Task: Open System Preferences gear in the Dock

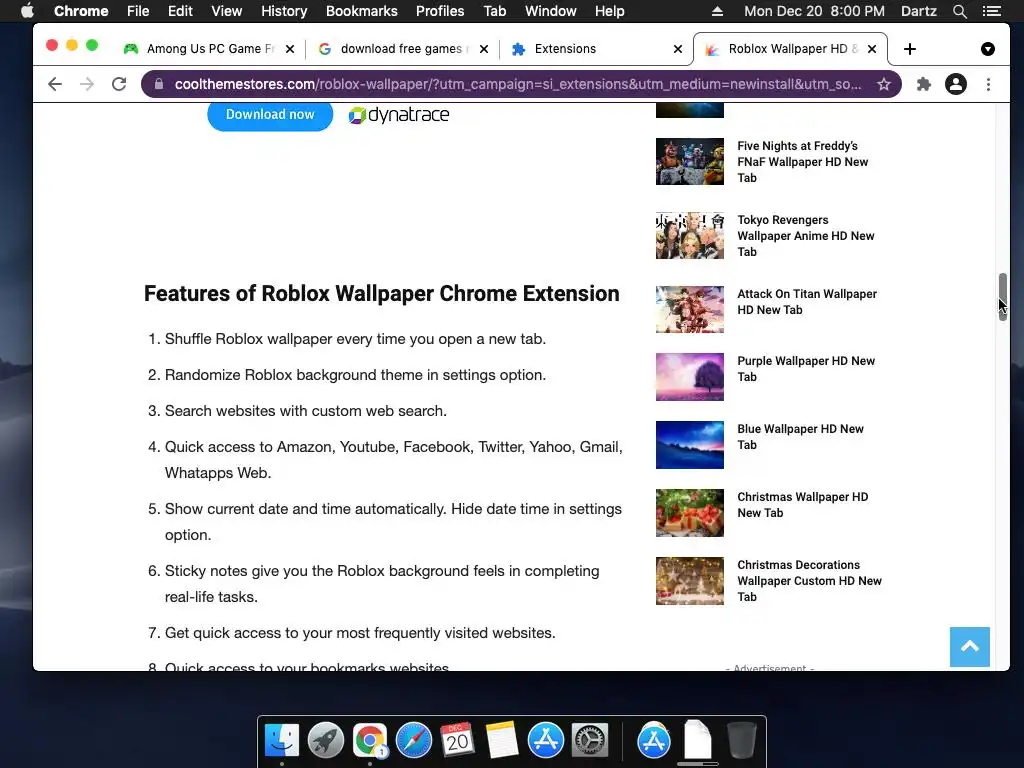Action: (590, 740)
